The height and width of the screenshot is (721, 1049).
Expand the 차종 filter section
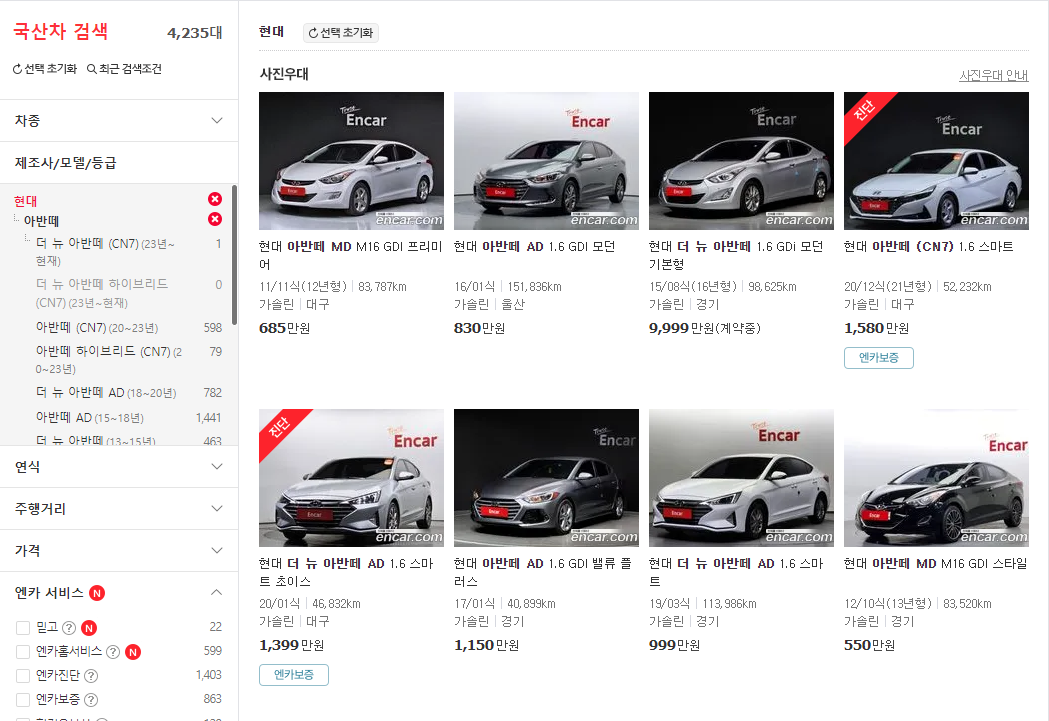click(x=119, y=120)
